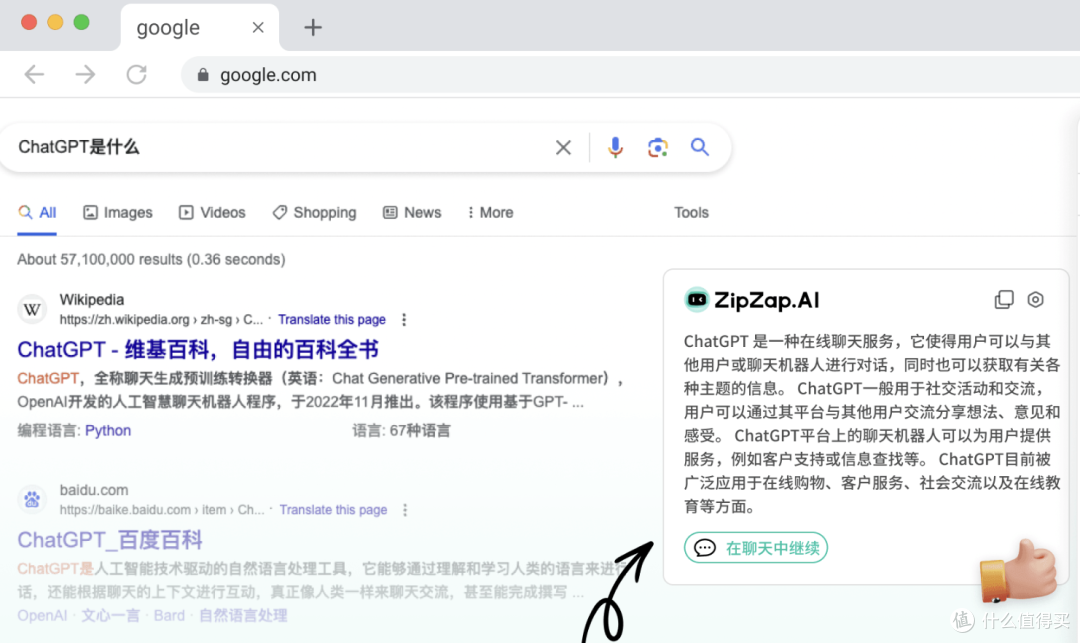Click the About 57,100,000 results text
The image size is (1080, 643).
pos(152,260)
